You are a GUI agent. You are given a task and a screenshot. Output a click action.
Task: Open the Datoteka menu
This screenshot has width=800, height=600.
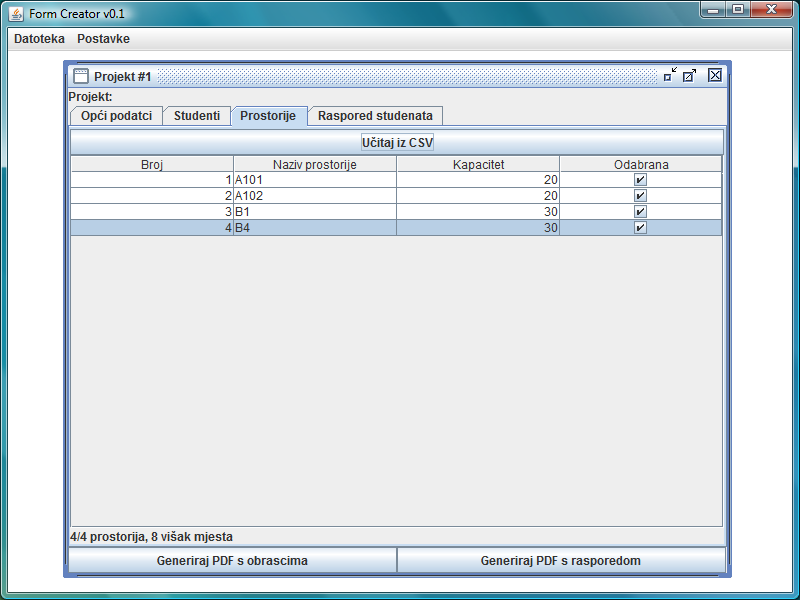39,39
